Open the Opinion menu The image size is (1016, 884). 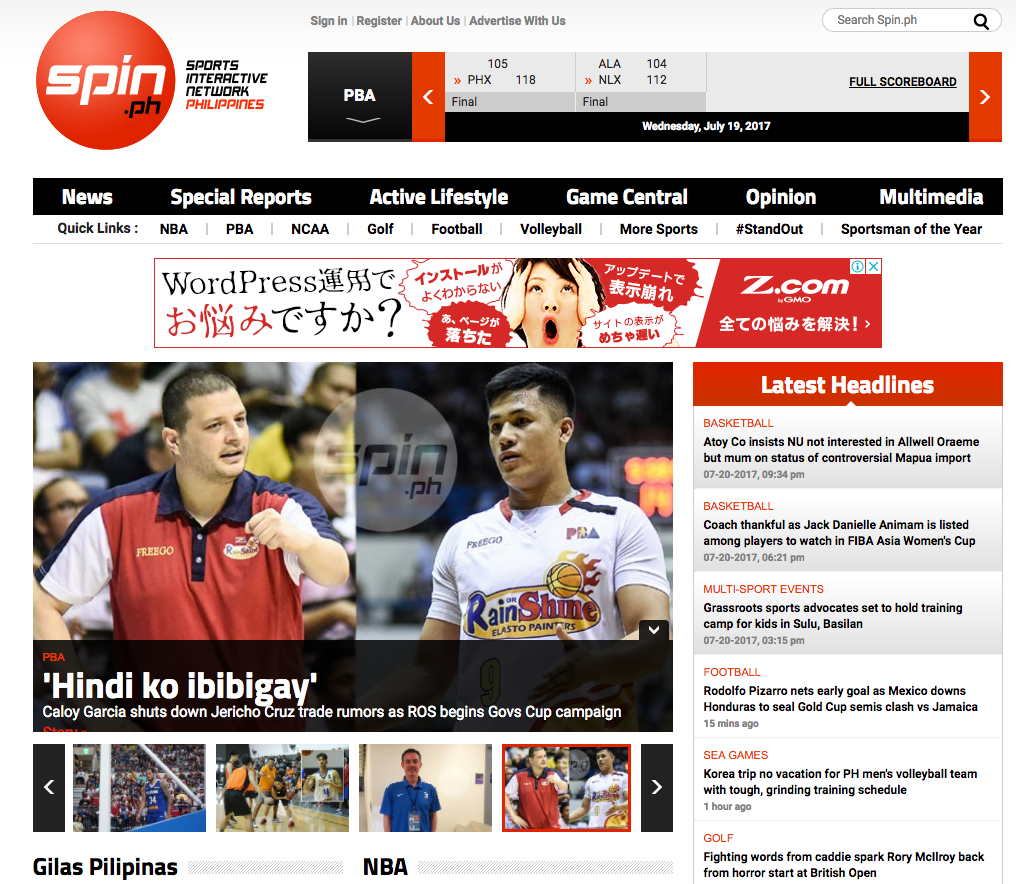click(x=781, y=196)
